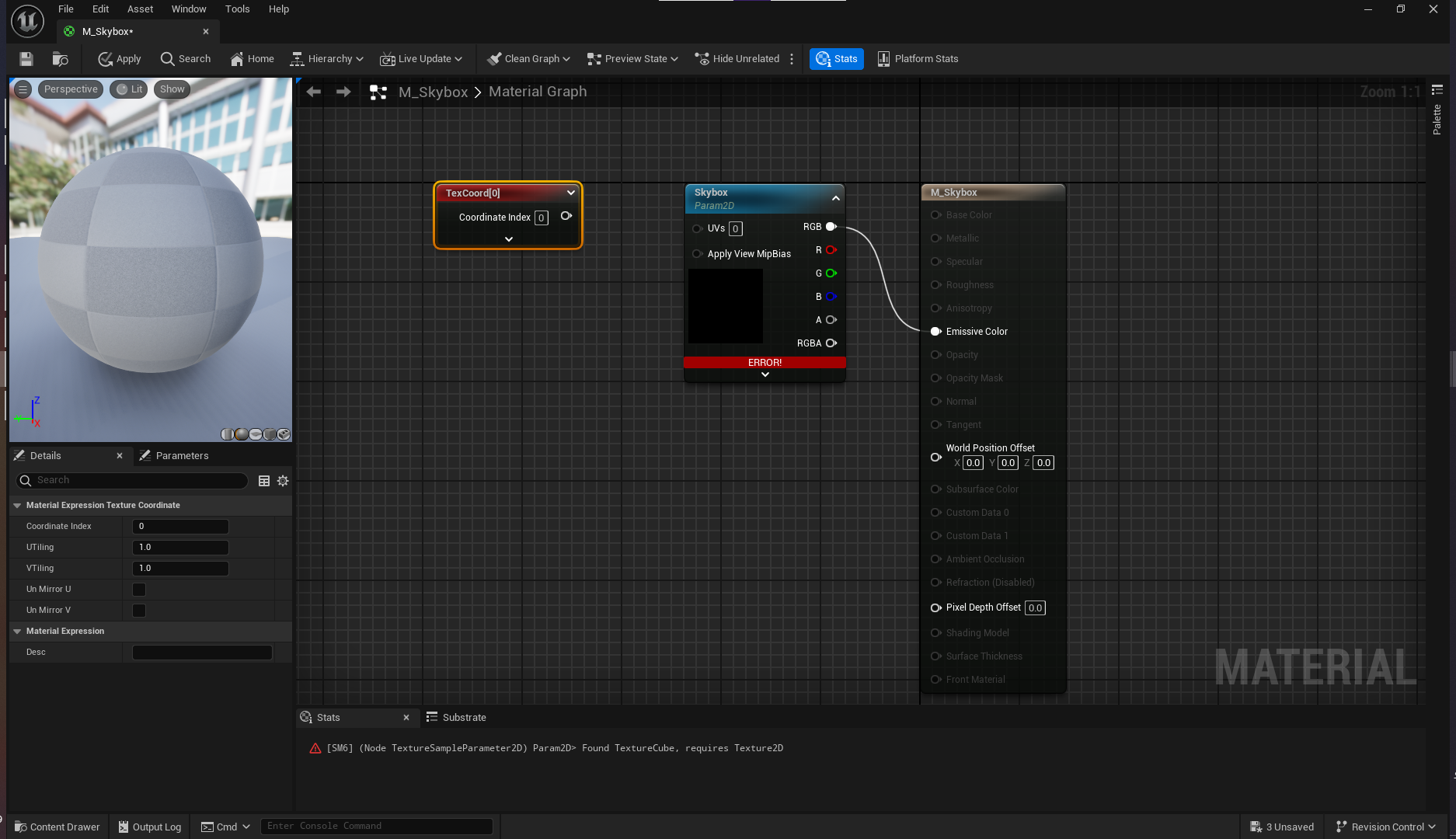The width and height of the screenshot is (1456, 839).
Task: Click the Skybox texture preview thumbnail
Action: point(726,306)
